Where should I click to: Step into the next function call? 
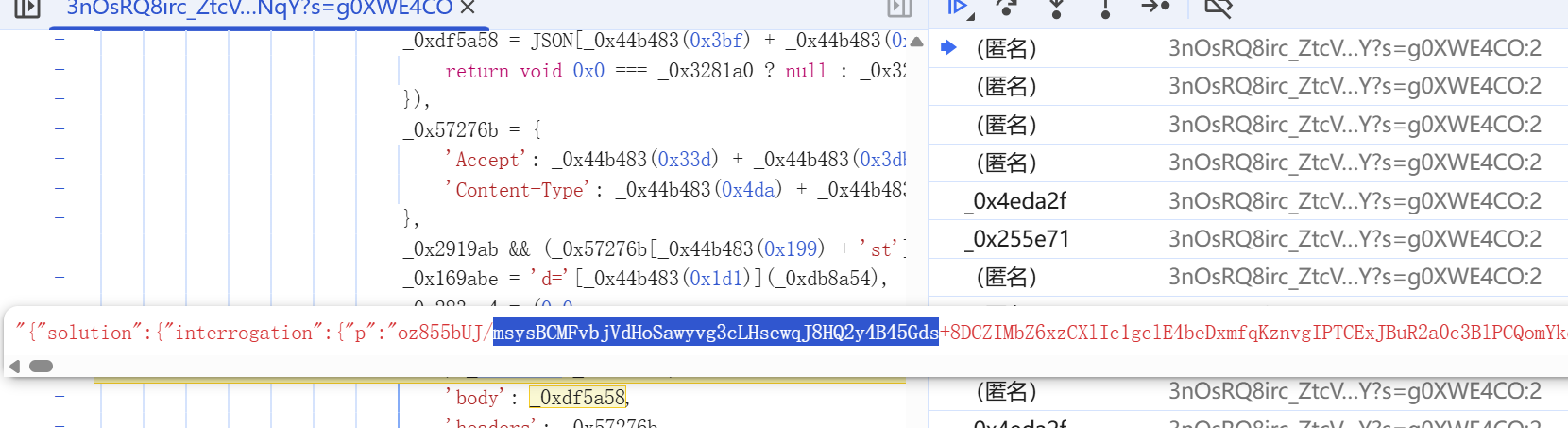point(1056,8)
